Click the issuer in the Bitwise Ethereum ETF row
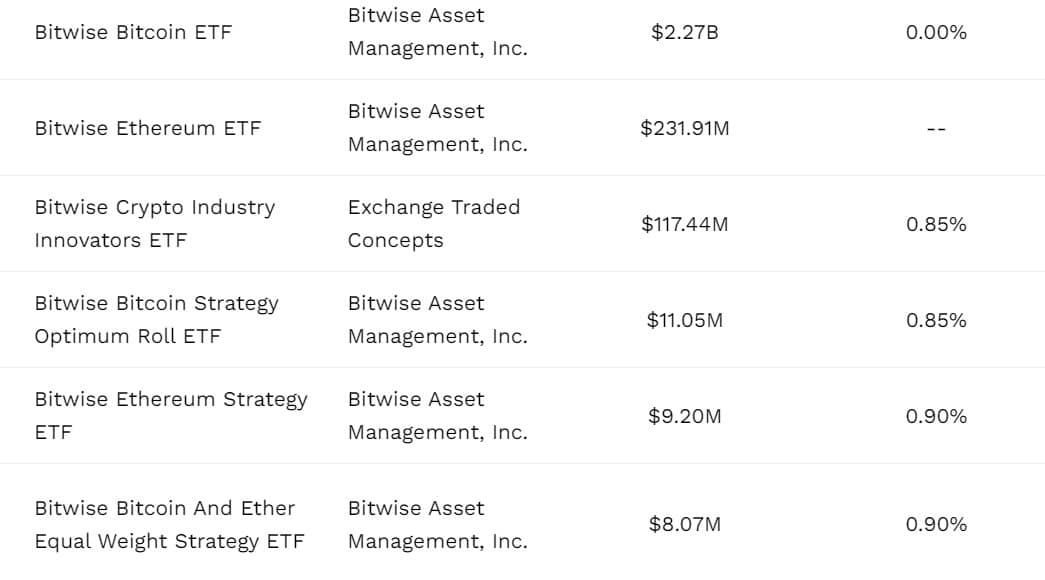The height and width of the screenshot is (580, 1045). pos(437,128)
